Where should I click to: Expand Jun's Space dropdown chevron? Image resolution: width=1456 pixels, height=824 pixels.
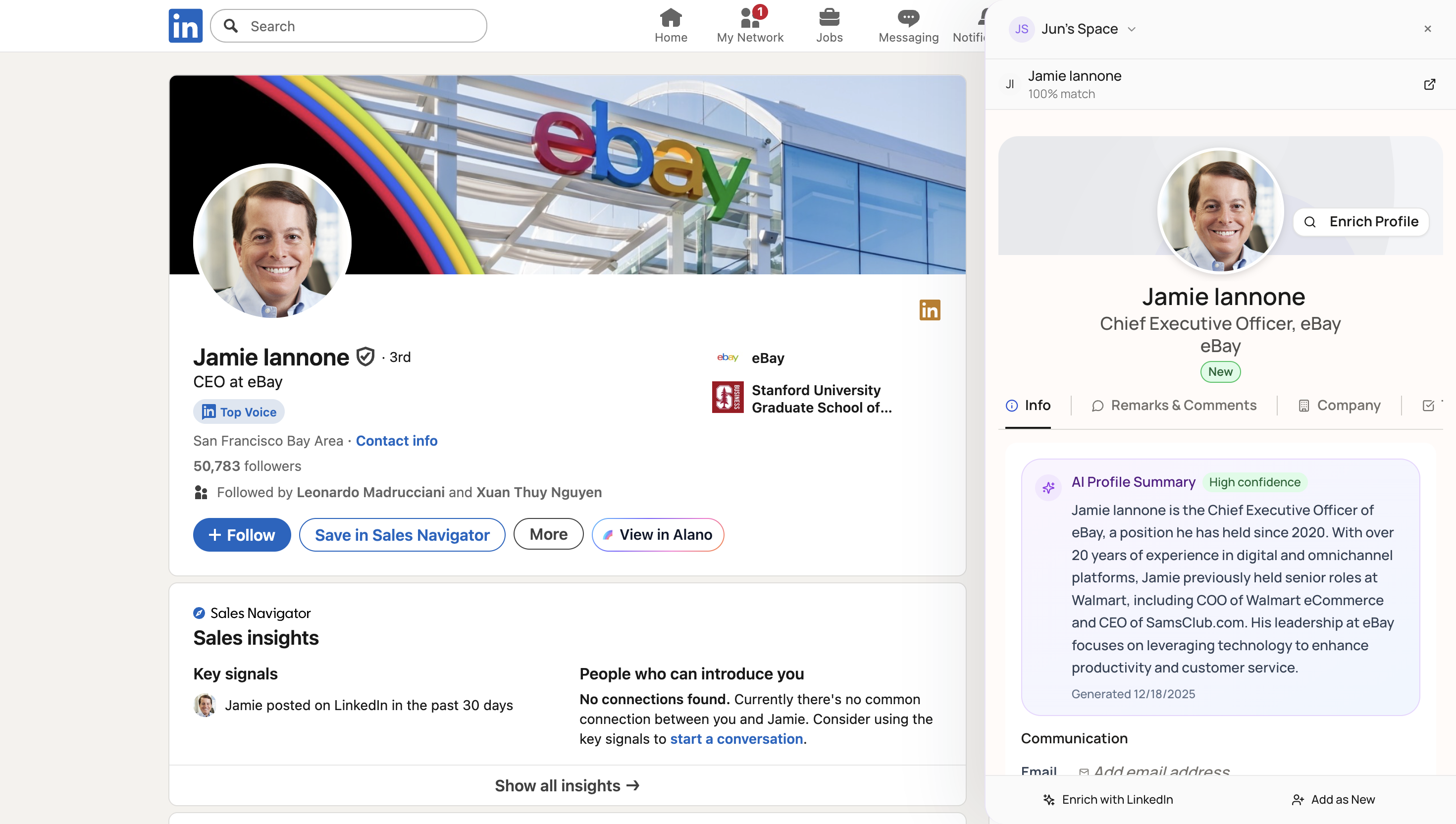[1131, 29]
